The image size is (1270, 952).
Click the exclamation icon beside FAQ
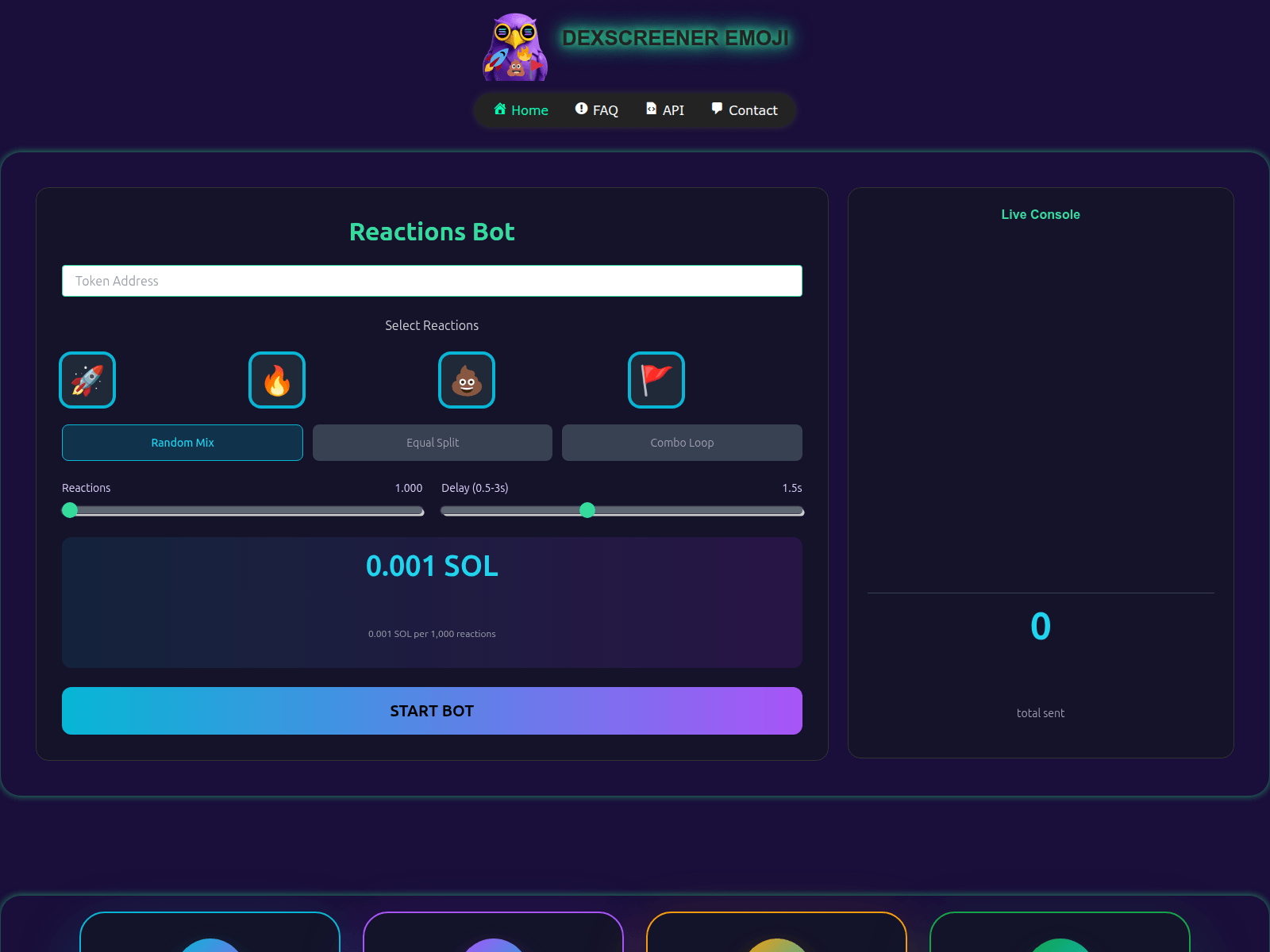[581, 109]
